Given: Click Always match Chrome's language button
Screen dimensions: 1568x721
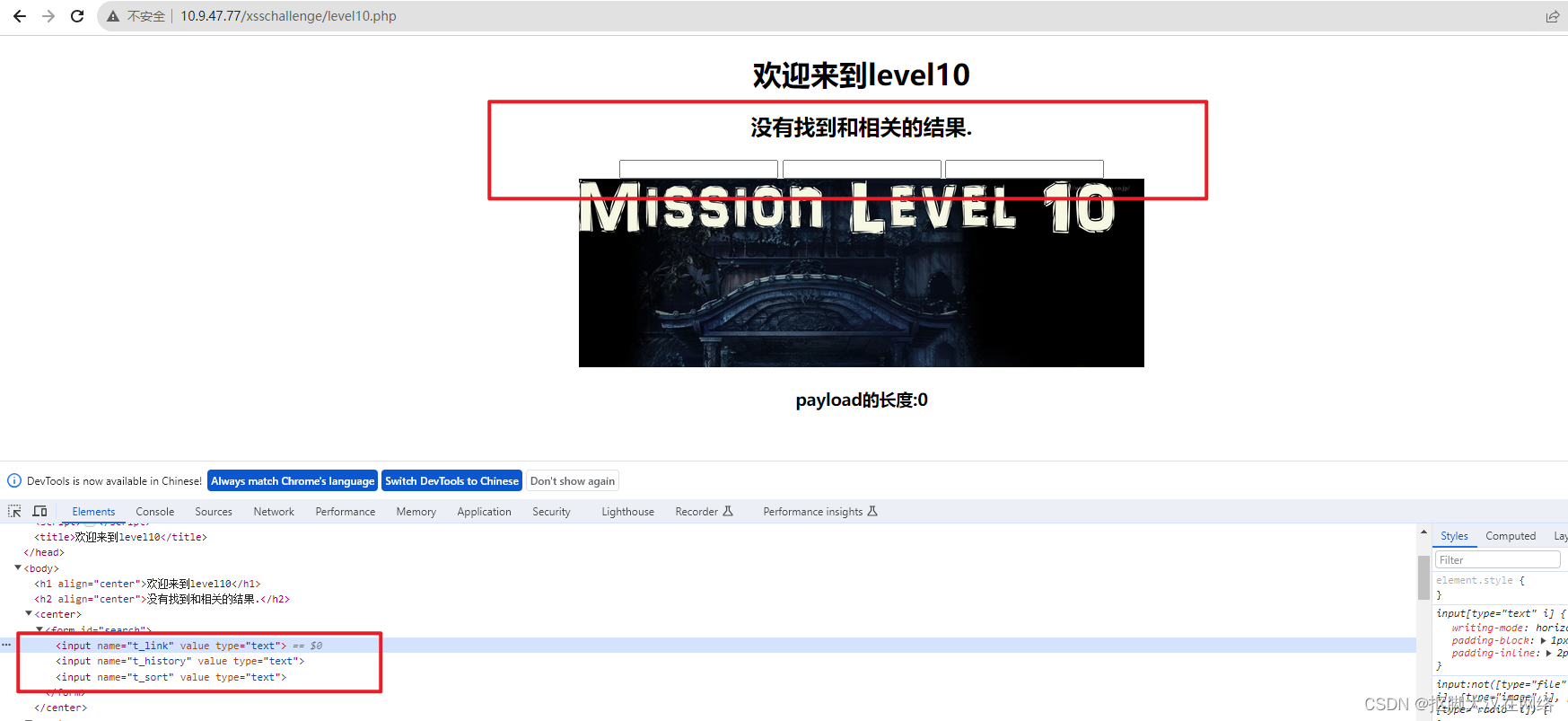Looking at the screenshot, I should pyautogui.click(x=293, y=480).
